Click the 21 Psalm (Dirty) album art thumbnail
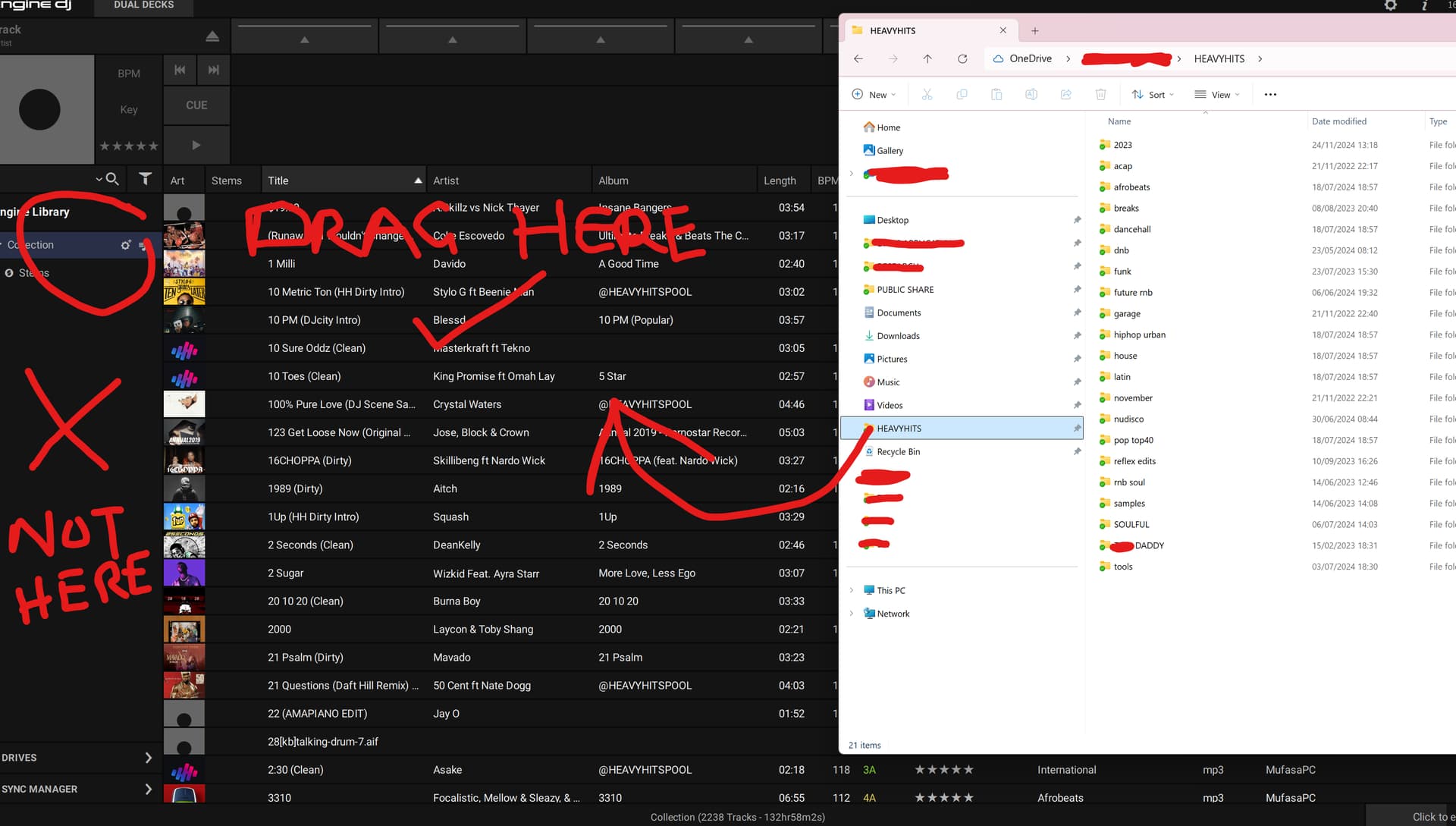1456x826 pixels. [184, 658]
